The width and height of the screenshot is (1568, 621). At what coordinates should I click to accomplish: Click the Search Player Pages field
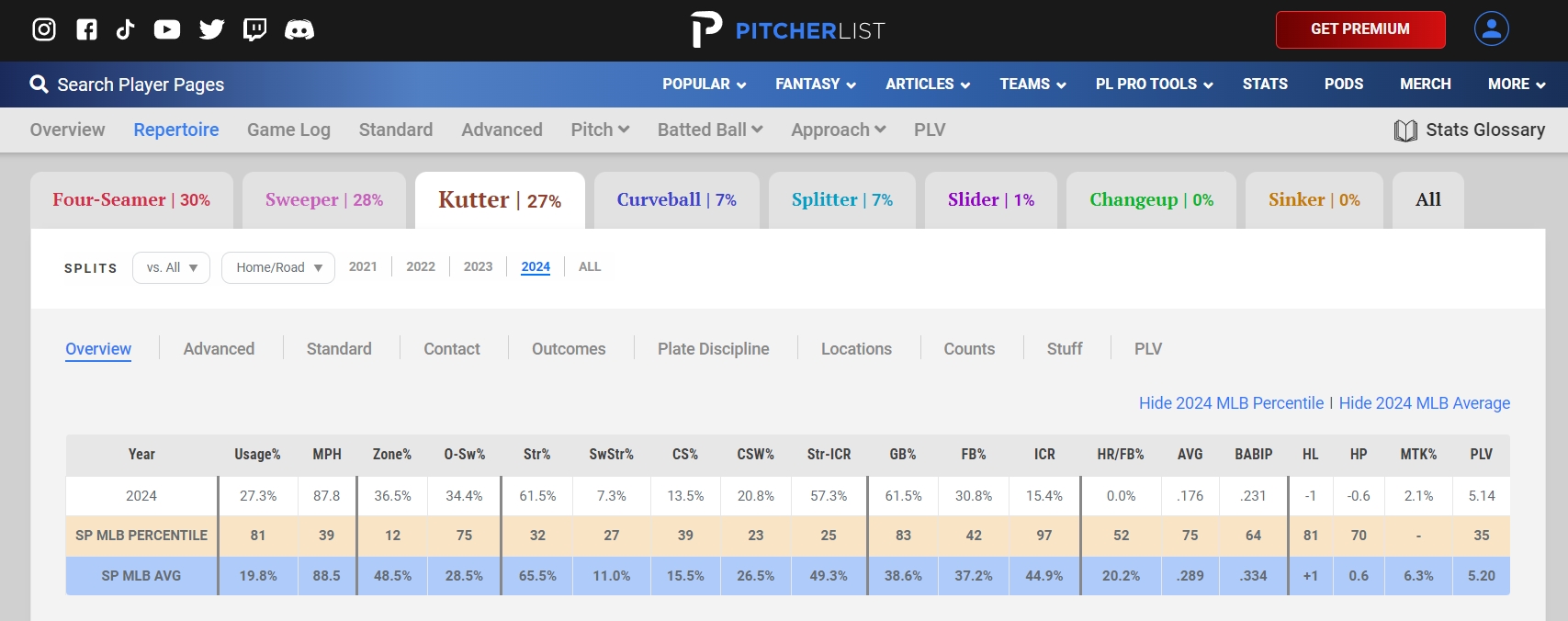(x=140, y=85)
